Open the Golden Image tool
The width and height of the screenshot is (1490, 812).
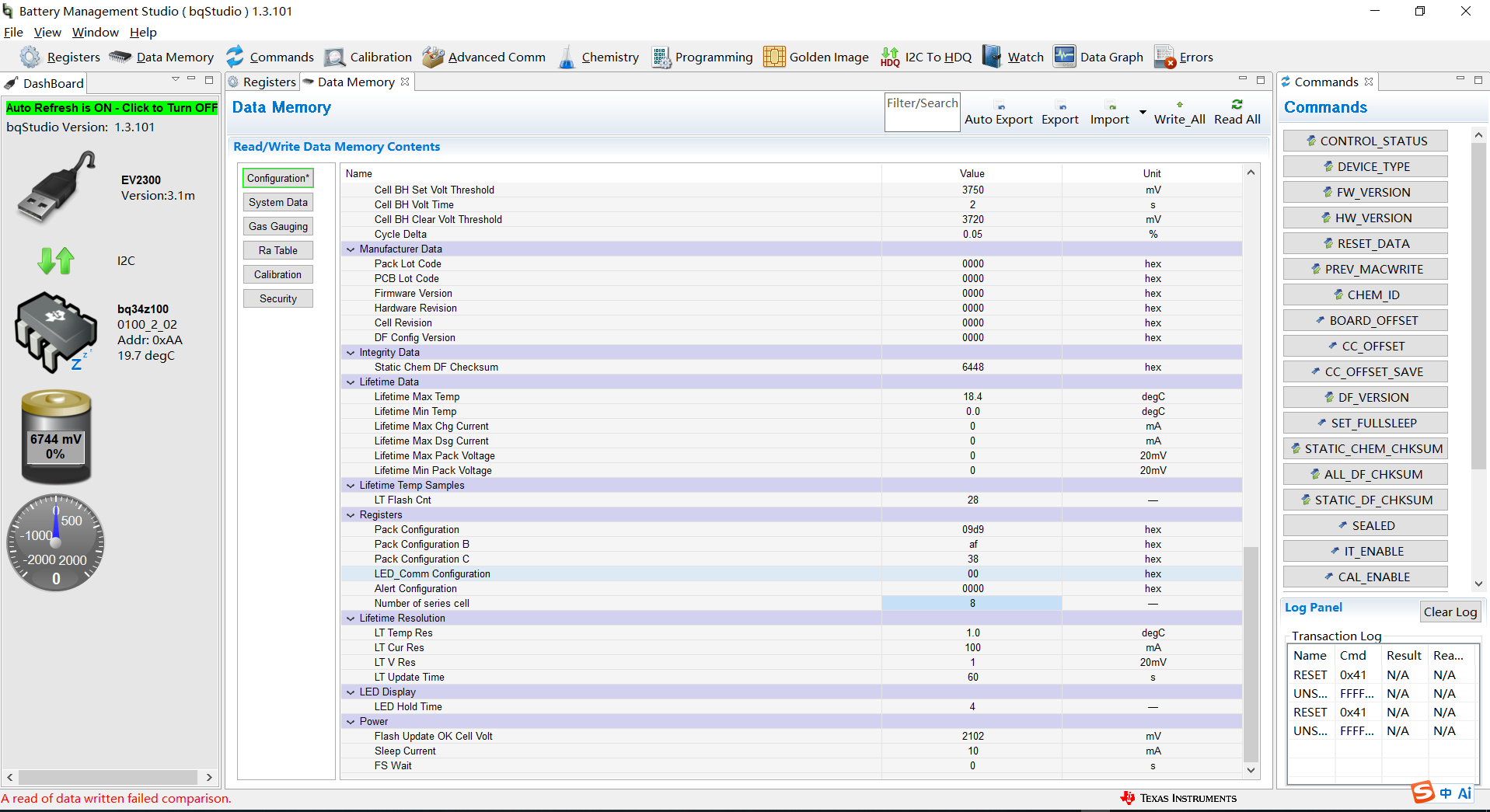point(816,57)
